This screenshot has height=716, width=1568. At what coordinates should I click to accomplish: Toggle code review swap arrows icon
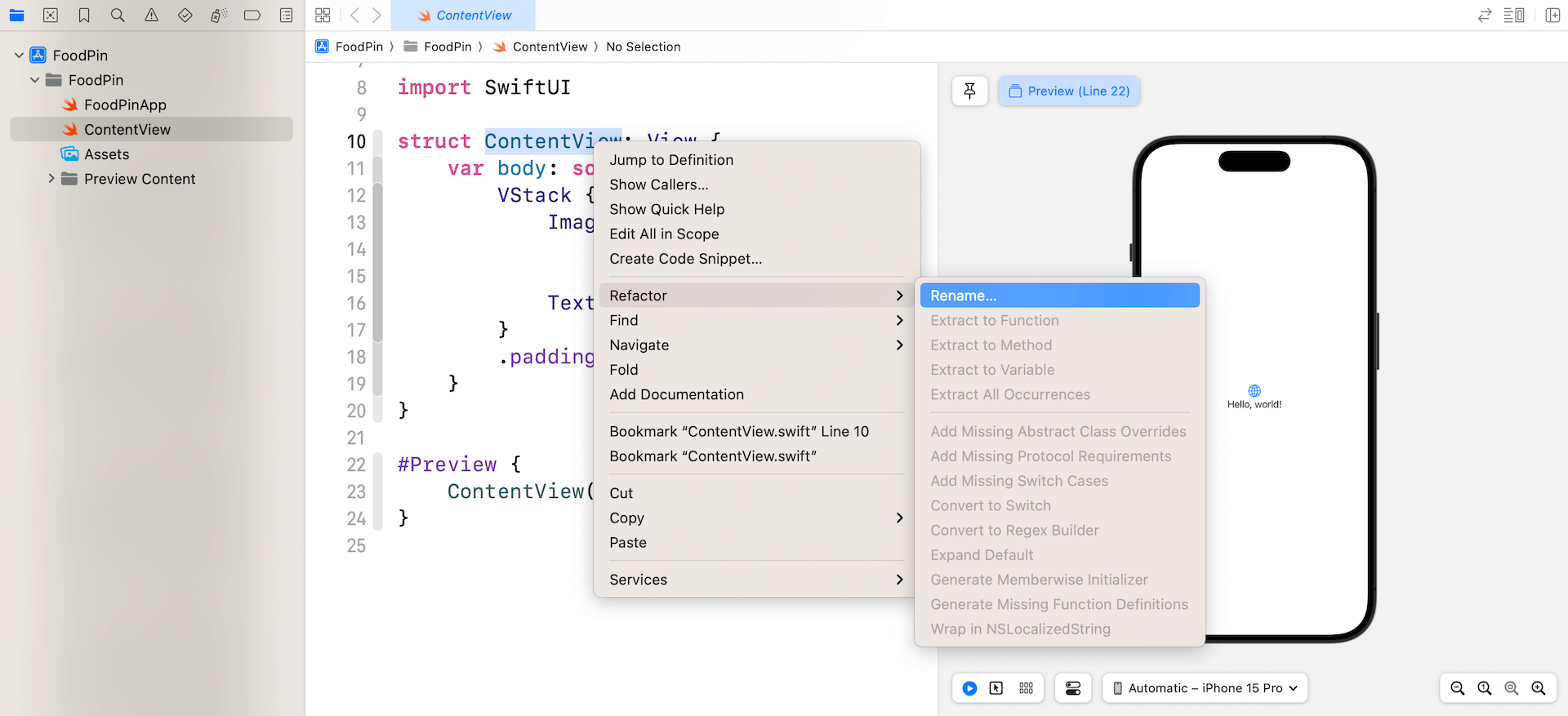point(1485,15)
